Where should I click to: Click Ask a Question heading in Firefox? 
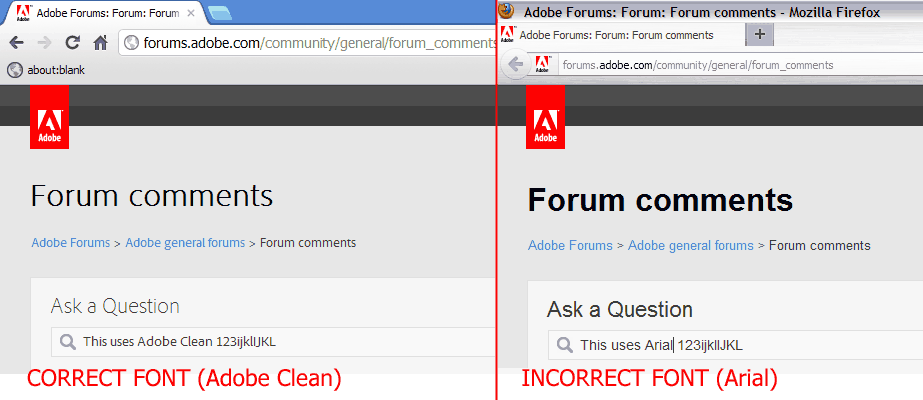(620, 309)
